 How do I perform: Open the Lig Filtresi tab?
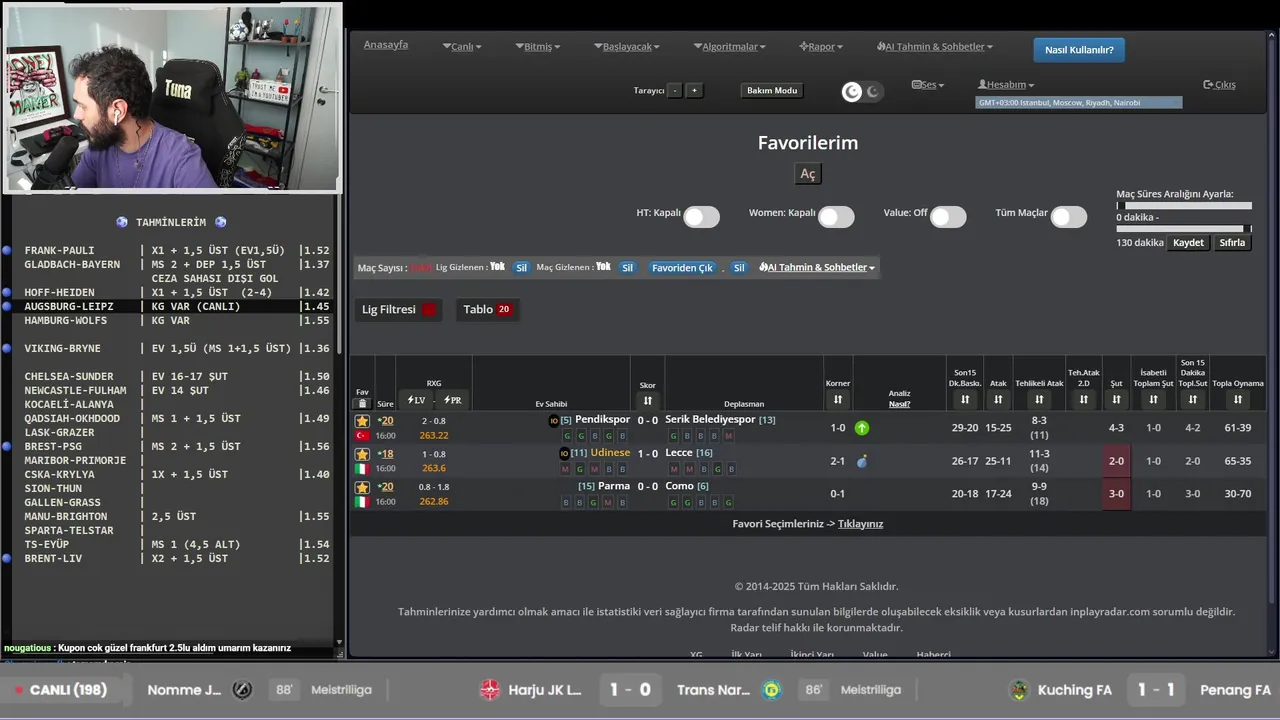[400, 310]
